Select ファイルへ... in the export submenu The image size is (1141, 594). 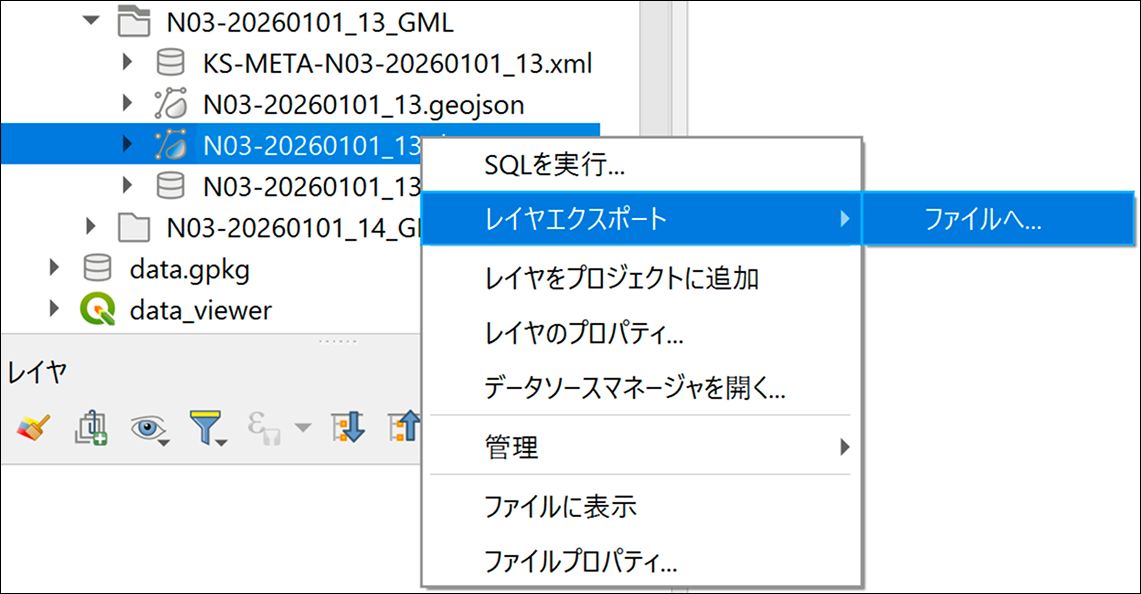click(998, 218)
